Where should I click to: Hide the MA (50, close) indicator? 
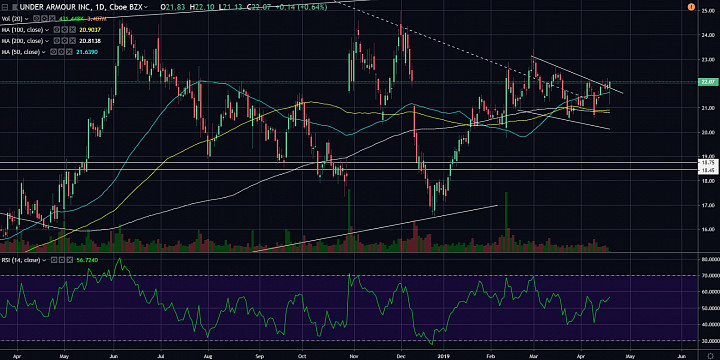(x=53, y=52)
